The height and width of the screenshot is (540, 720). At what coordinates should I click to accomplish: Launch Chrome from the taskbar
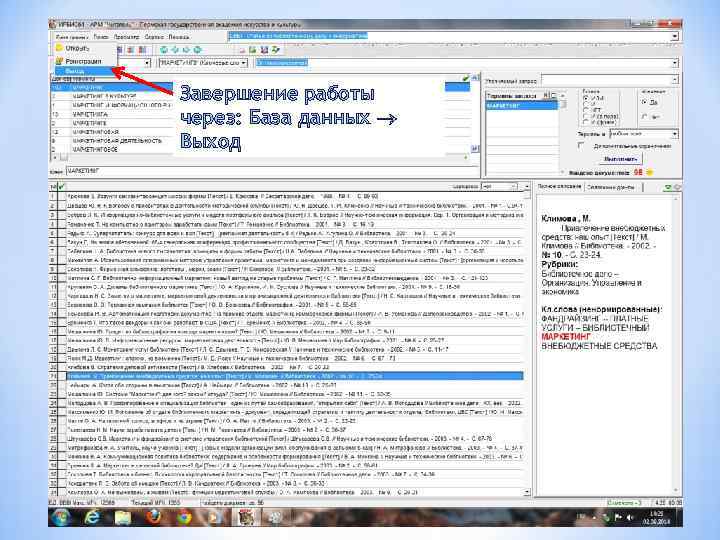click(x=184, y=518)
